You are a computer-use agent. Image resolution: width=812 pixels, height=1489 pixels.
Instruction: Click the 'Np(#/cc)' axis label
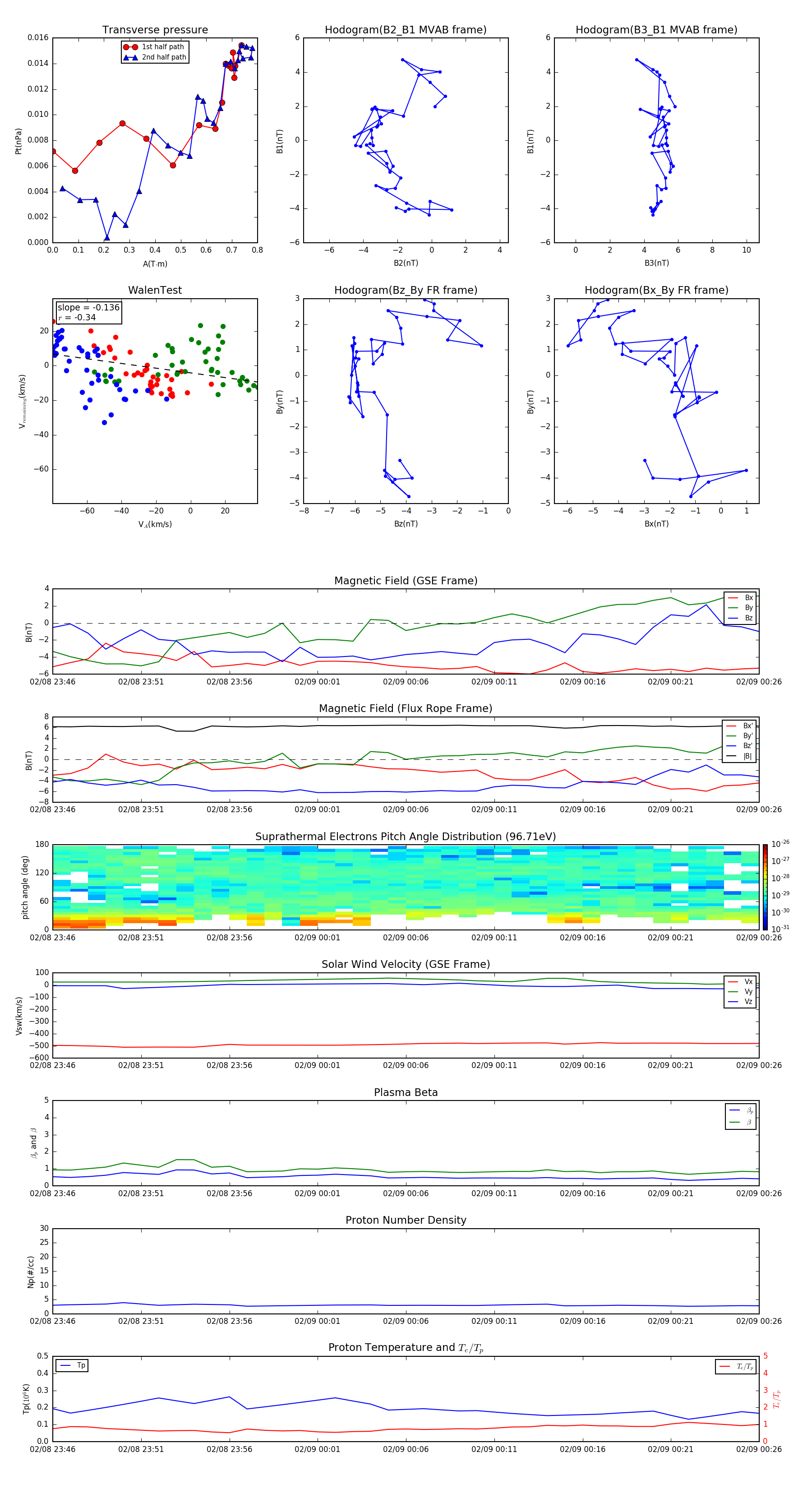pyautogui.click(x=31, y=1271)
